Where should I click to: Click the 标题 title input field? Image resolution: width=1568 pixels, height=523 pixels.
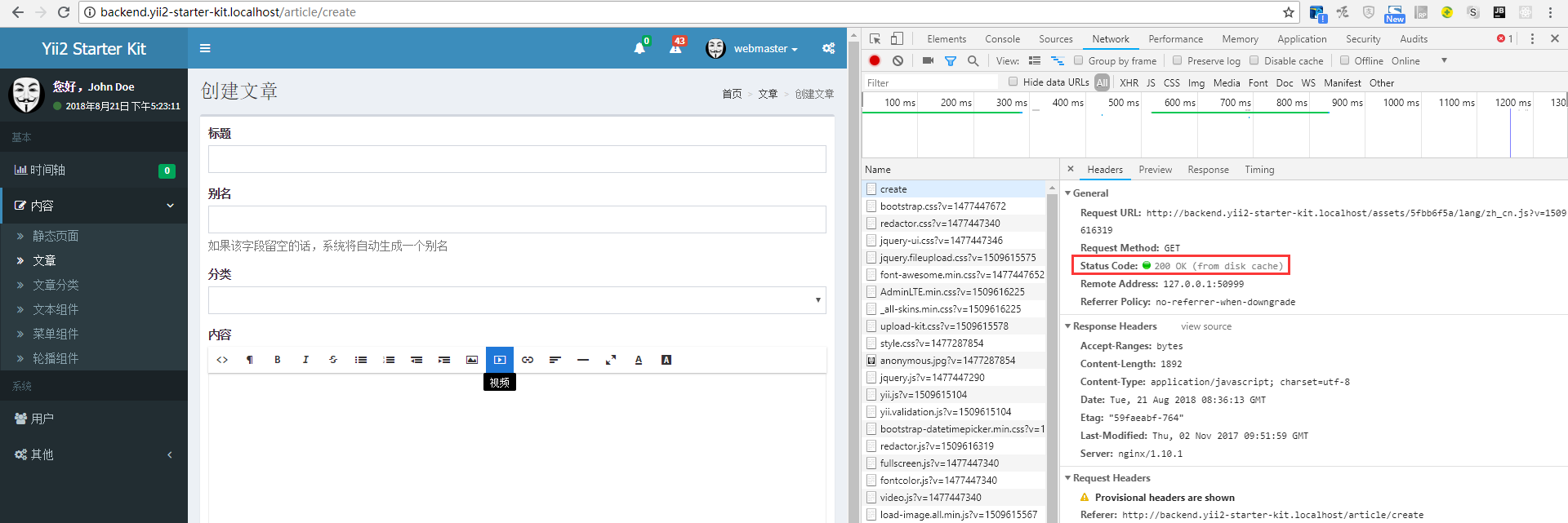tap(517, 159)
